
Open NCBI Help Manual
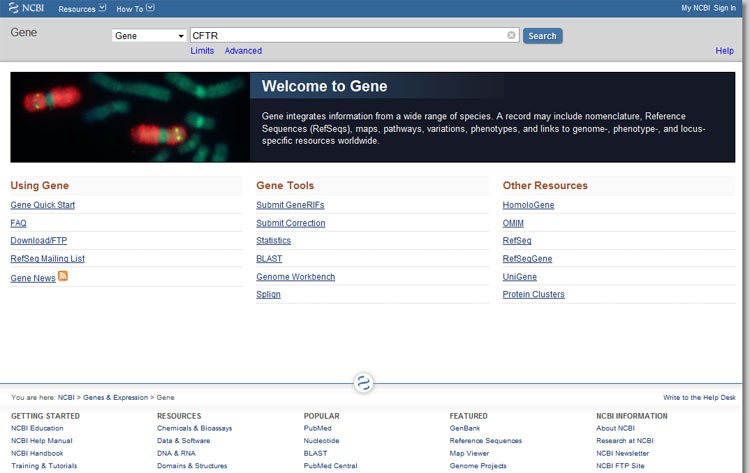tap(42, 440)
